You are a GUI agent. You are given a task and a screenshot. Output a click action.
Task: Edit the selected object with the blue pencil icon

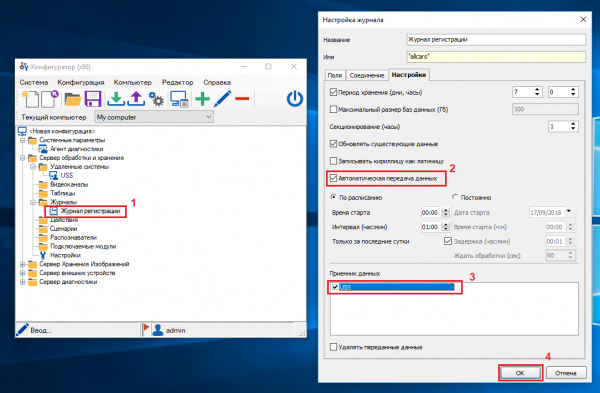222,99
